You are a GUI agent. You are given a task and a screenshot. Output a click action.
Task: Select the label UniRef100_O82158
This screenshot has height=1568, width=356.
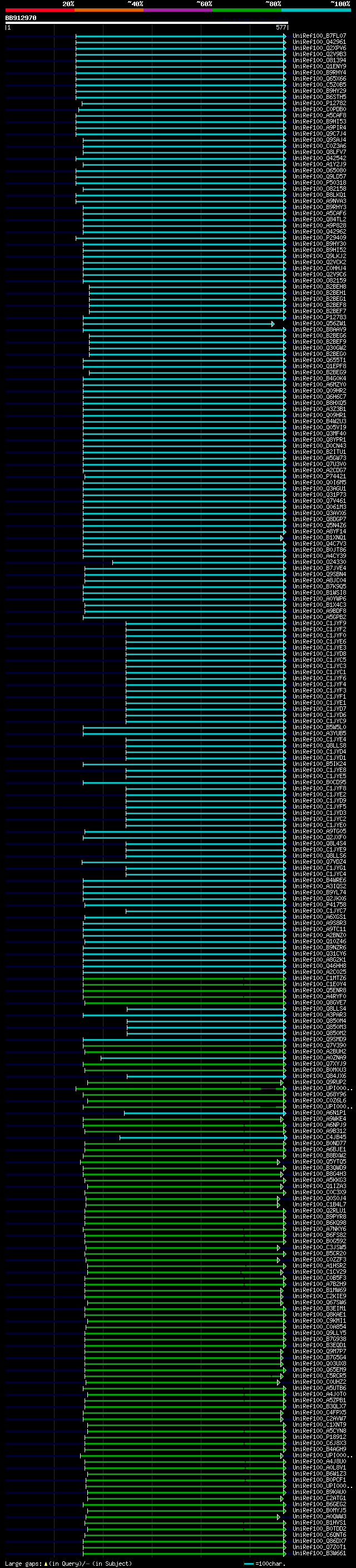tap(319, 189)
